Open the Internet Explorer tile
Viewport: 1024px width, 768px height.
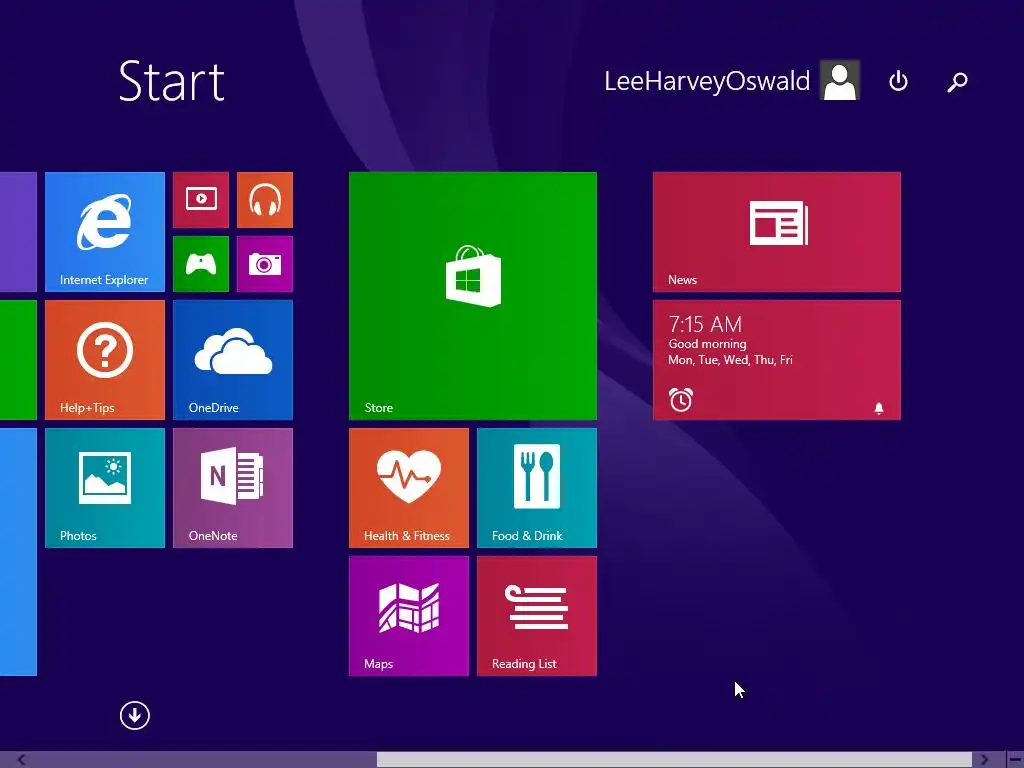104,232
